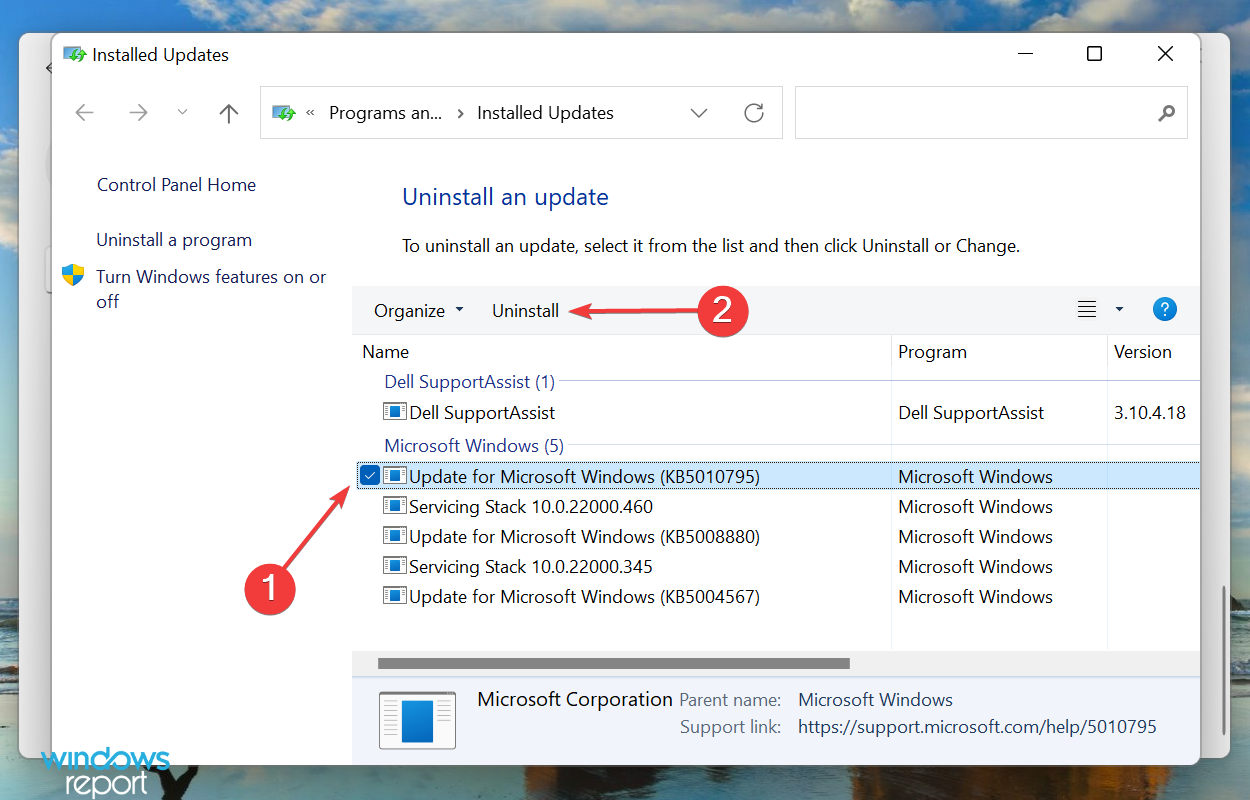Select the Programs breadcrumb in address bar

coord(386,112)
